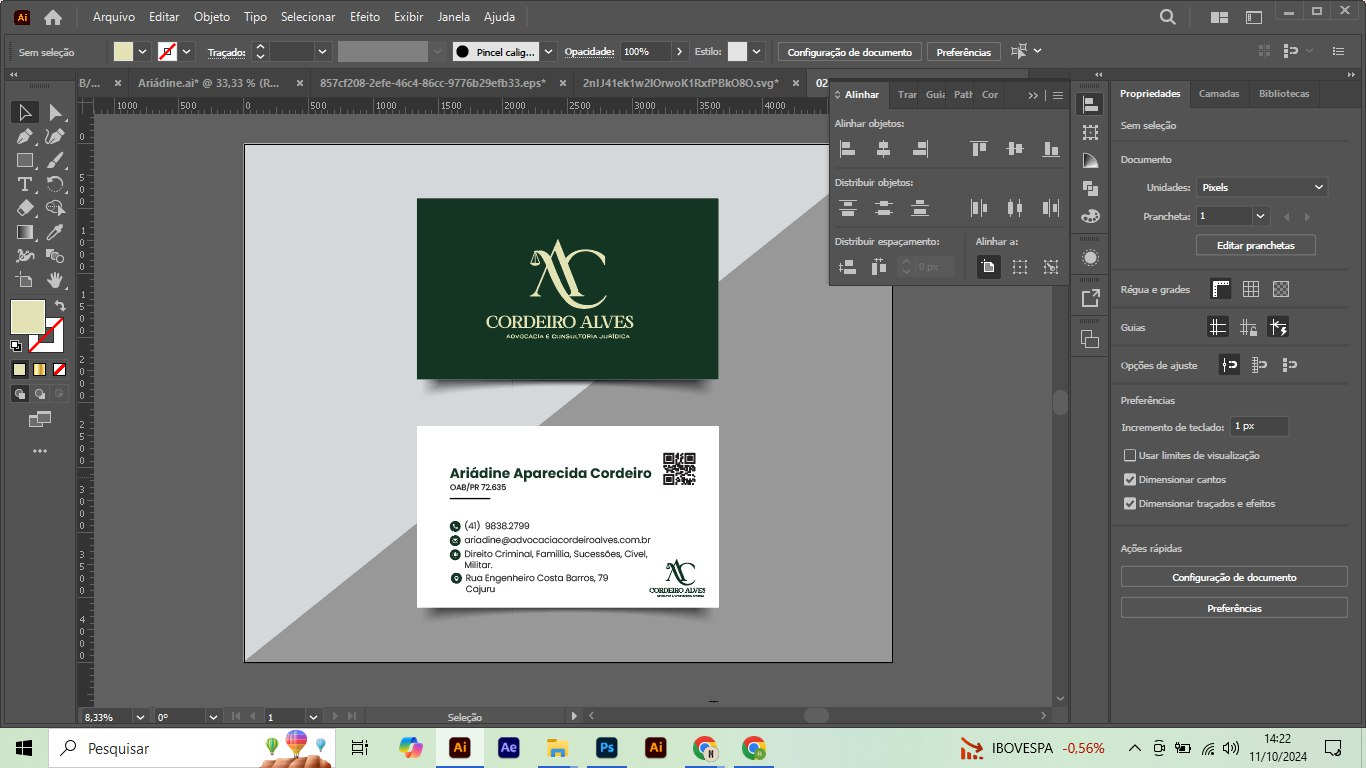Open the Prancheta number dropdown
Screen dimensions: 1366x768
pos(1260,215)
